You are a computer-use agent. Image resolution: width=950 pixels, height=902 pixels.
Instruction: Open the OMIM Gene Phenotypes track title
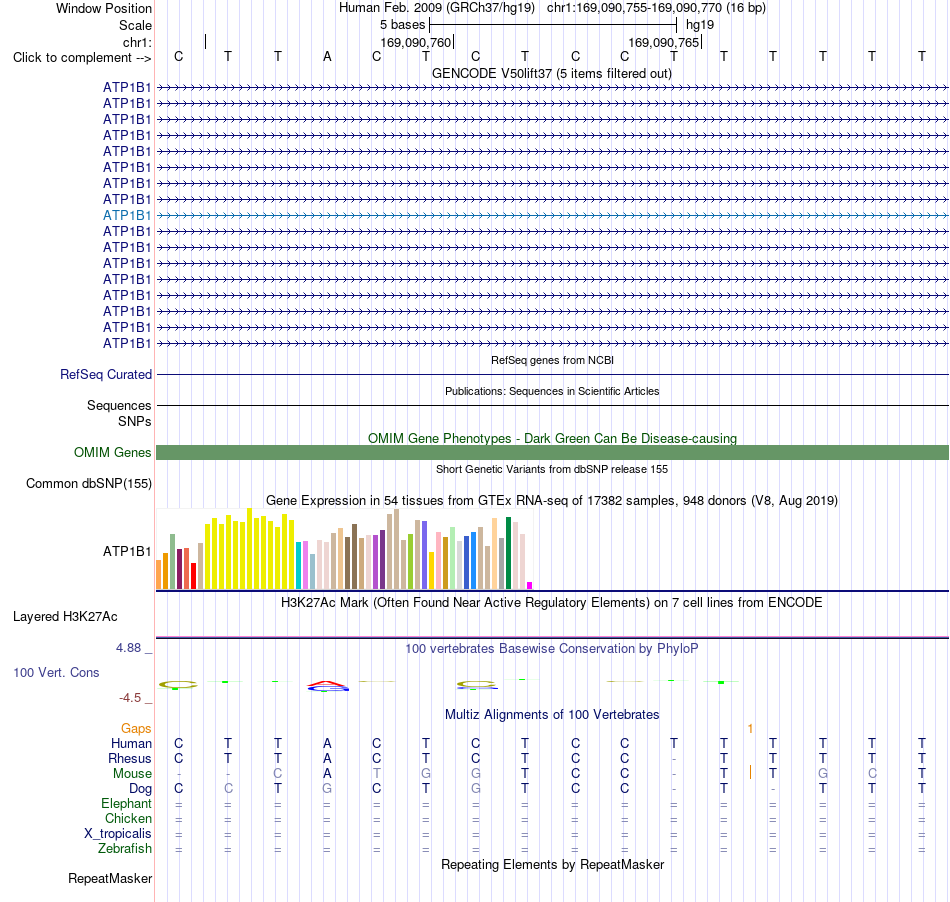pyautogui.click(x=553, y=439)
